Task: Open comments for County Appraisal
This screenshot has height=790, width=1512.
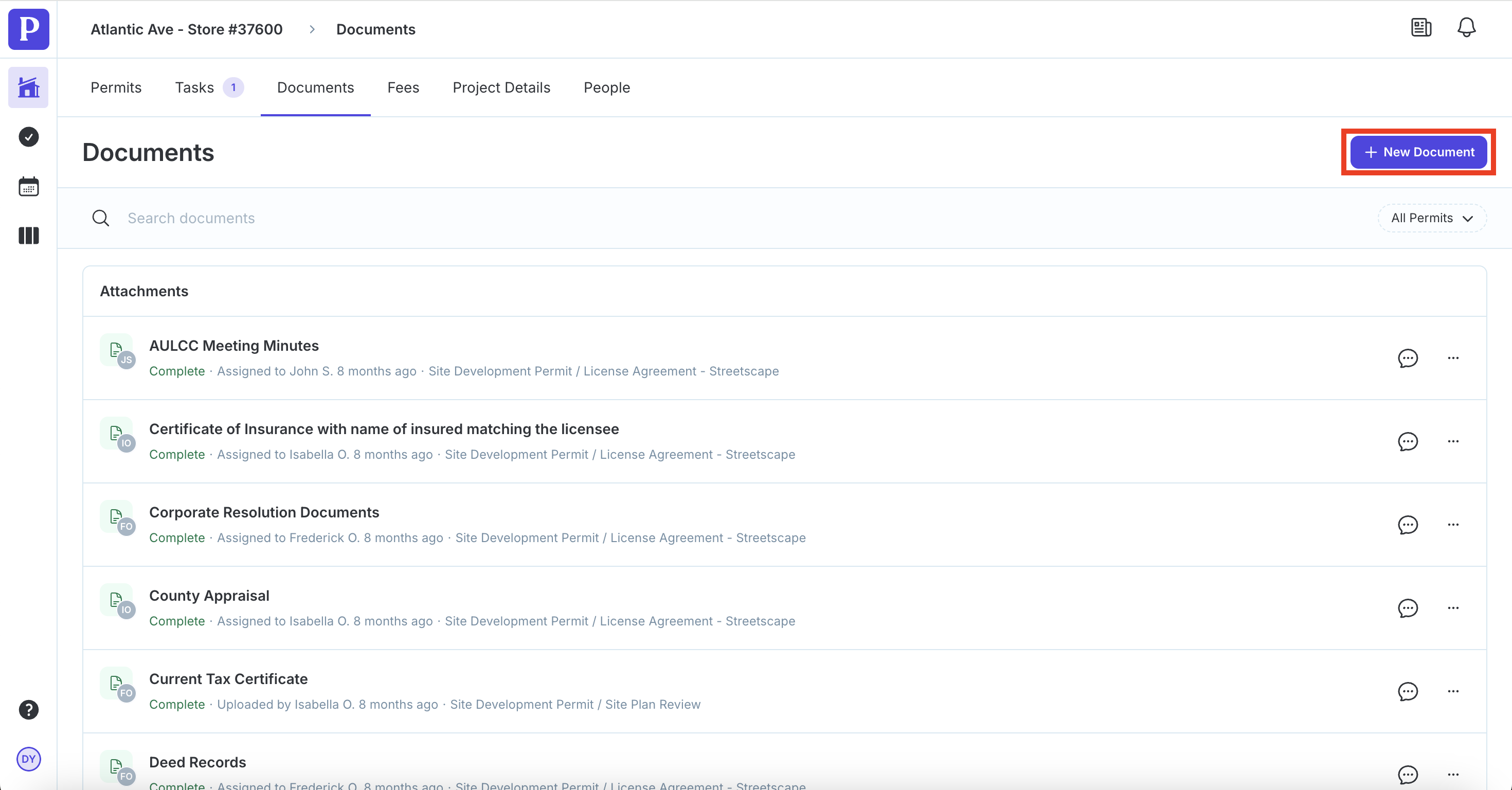Action: 1408,608
